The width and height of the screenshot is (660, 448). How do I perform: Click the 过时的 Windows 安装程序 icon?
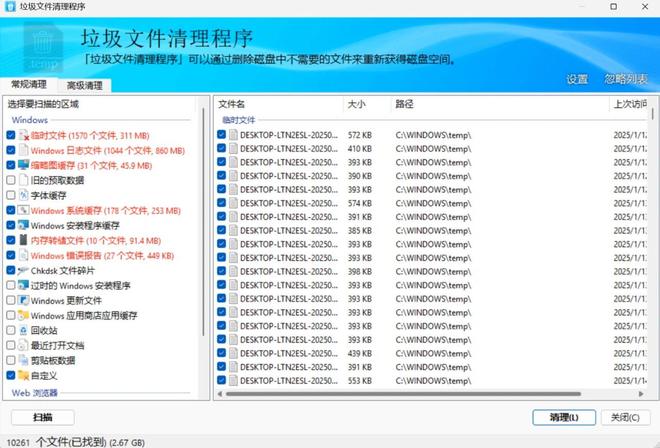[x=24, y=285]
